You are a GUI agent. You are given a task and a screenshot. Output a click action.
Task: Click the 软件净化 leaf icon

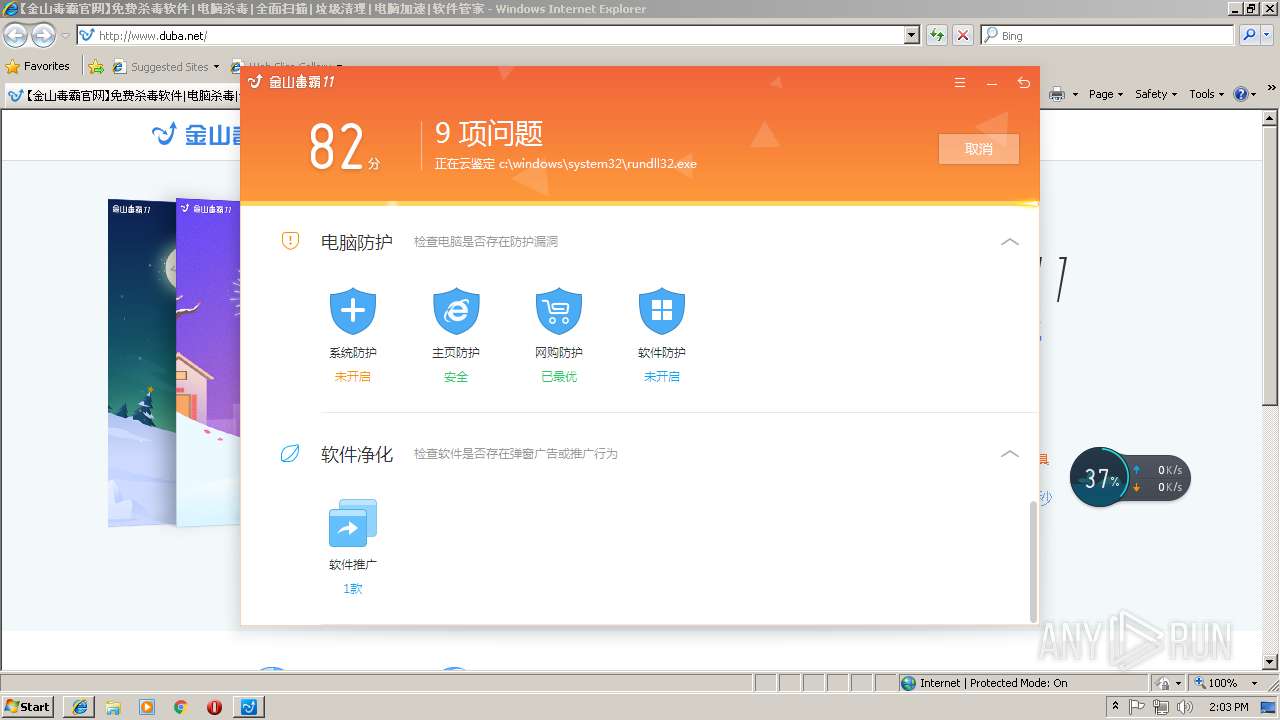pos(290,454)
